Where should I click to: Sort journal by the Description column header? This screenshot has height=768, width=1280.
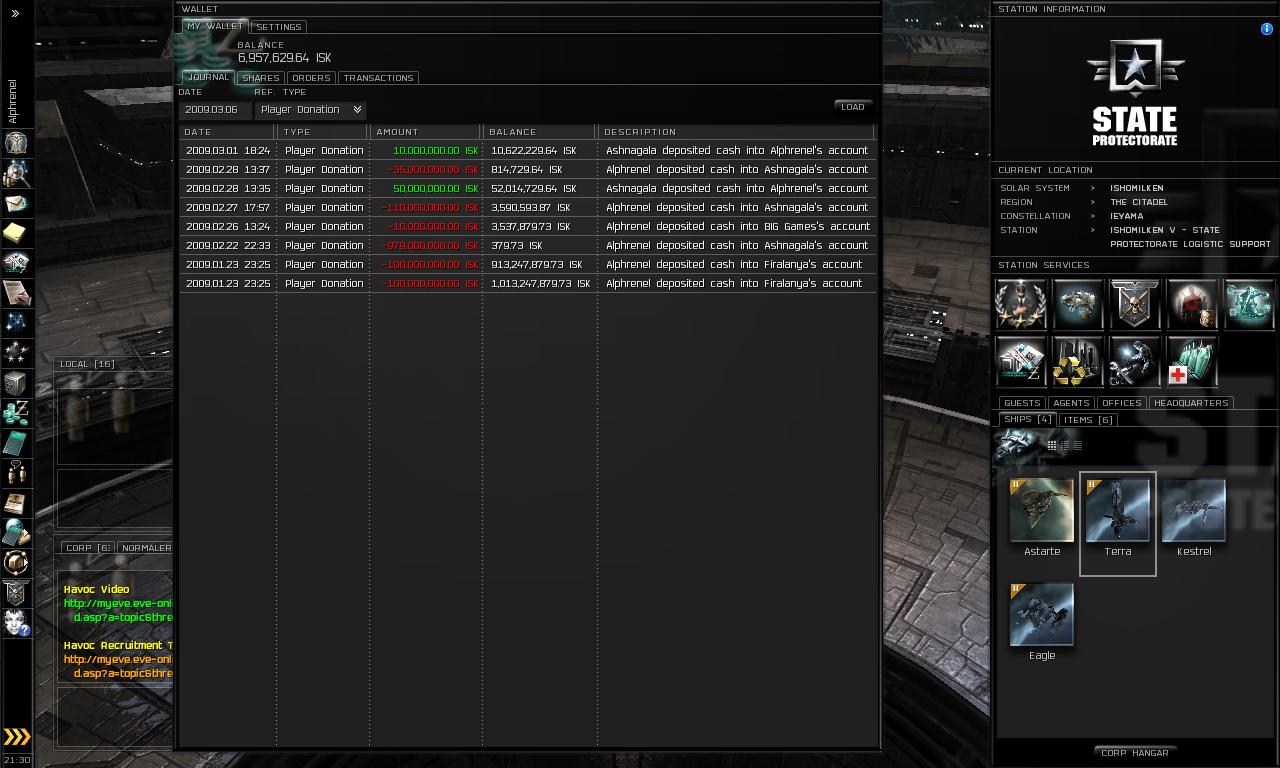tap(736, 132)
